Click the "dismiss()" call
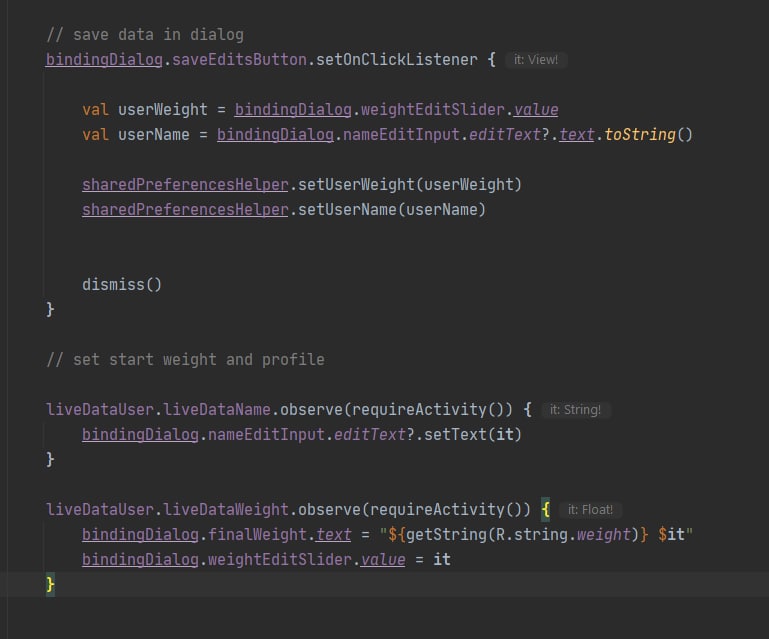 [122, 284]
